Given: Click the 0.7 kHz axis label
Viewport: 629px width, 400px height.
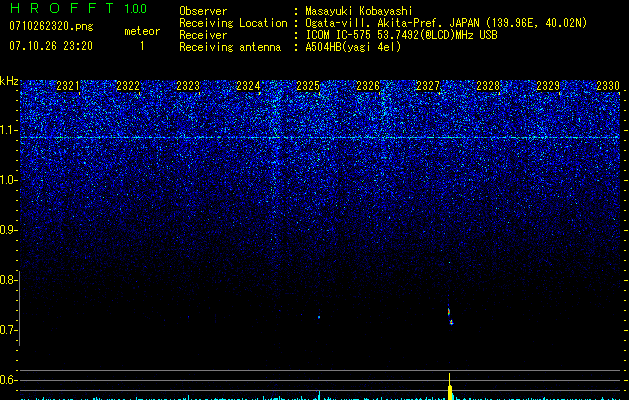Looking at the screenshot, I should [x=8, y=330].
